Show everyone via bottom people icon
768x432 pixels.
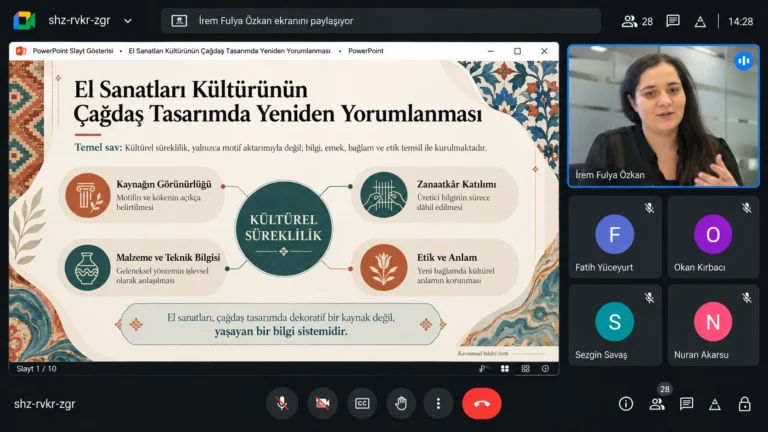[x=657, y=404]
